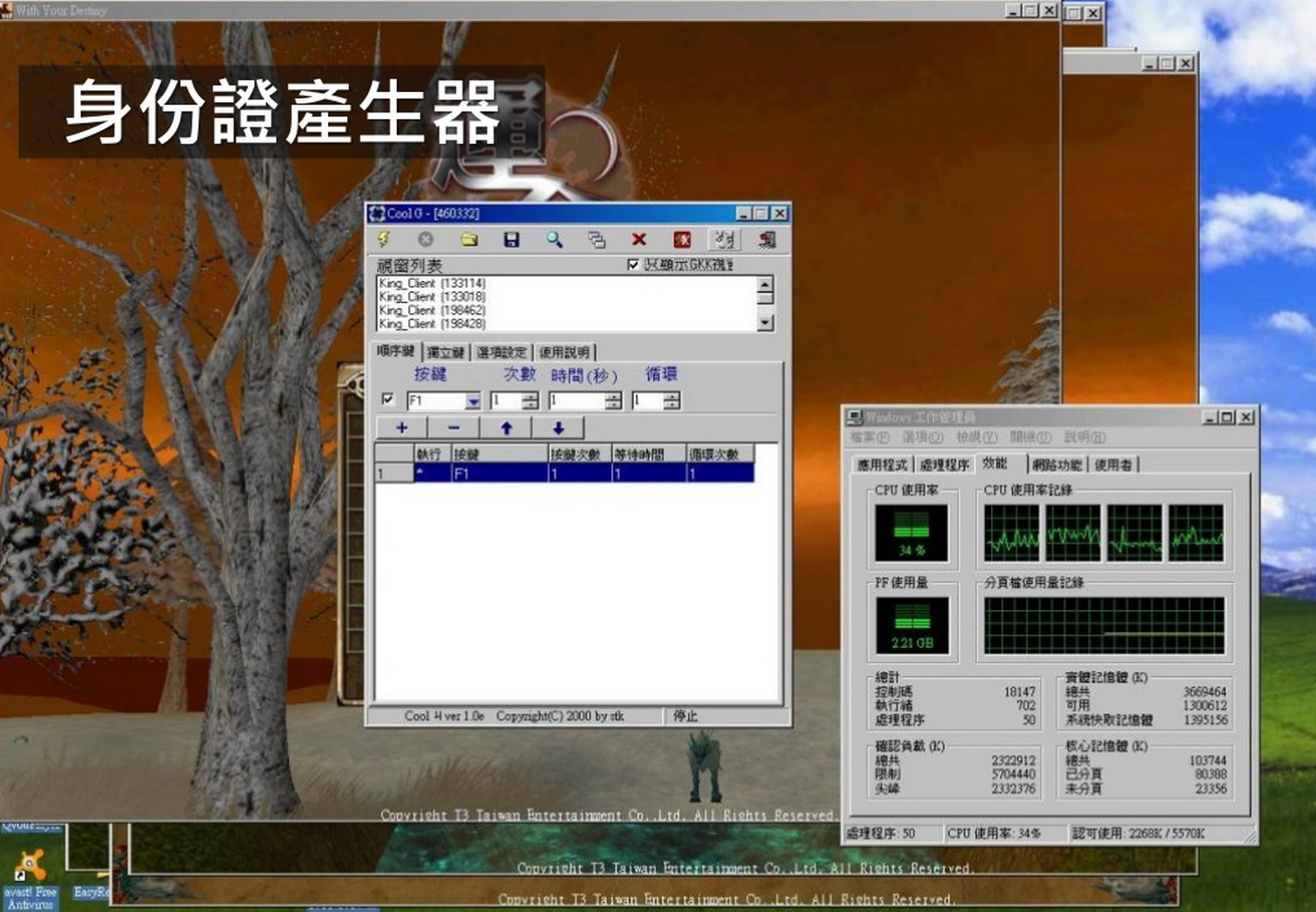Toggle the checkbox beside the F1 key dropdown
This screenshot has width=1316, height=912.
coord(388,400)
